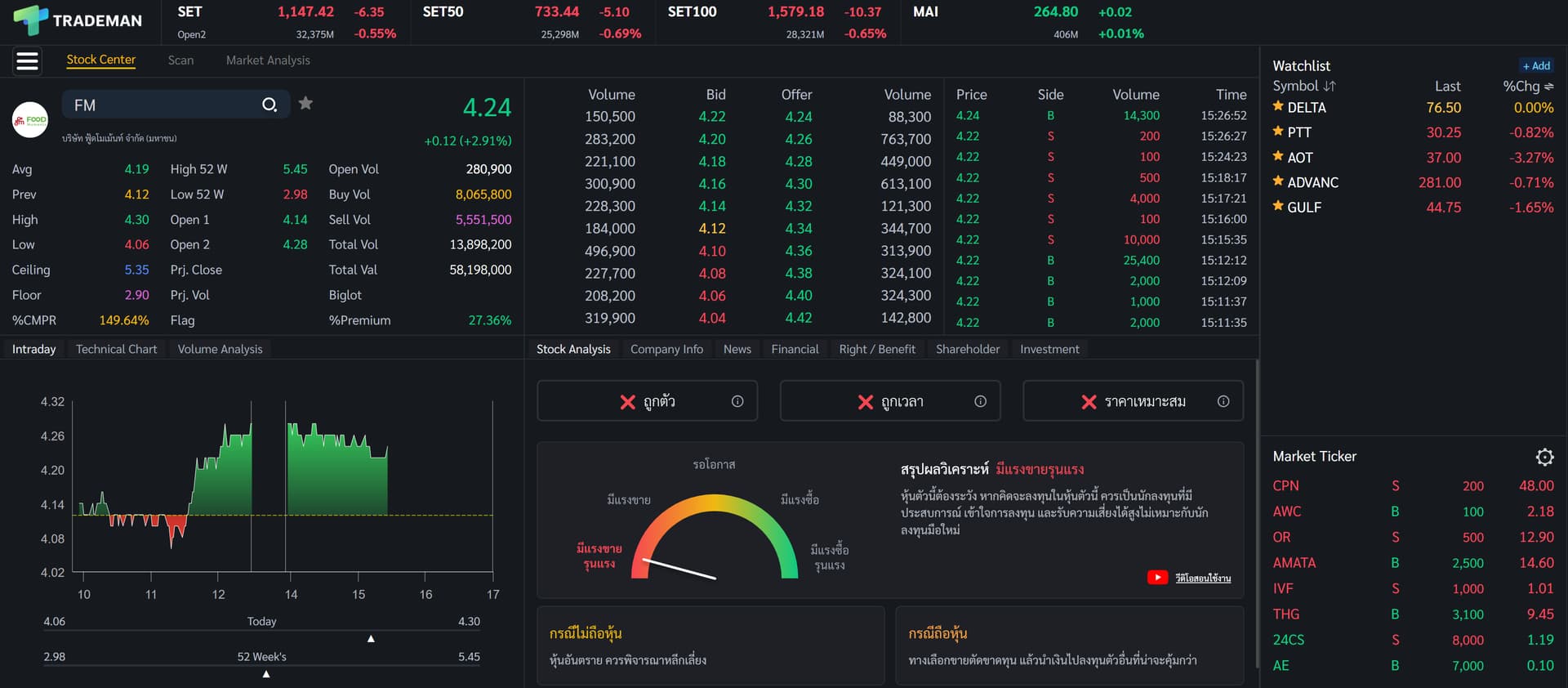1568x688 pixels.
Task: Open the Volume Analysis tab
Action: [220, 349]
